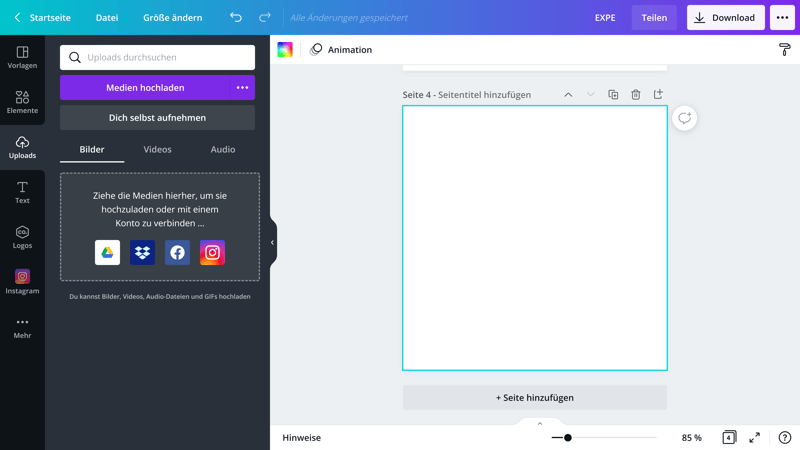Connect Dropbox account

pos(142,253)
